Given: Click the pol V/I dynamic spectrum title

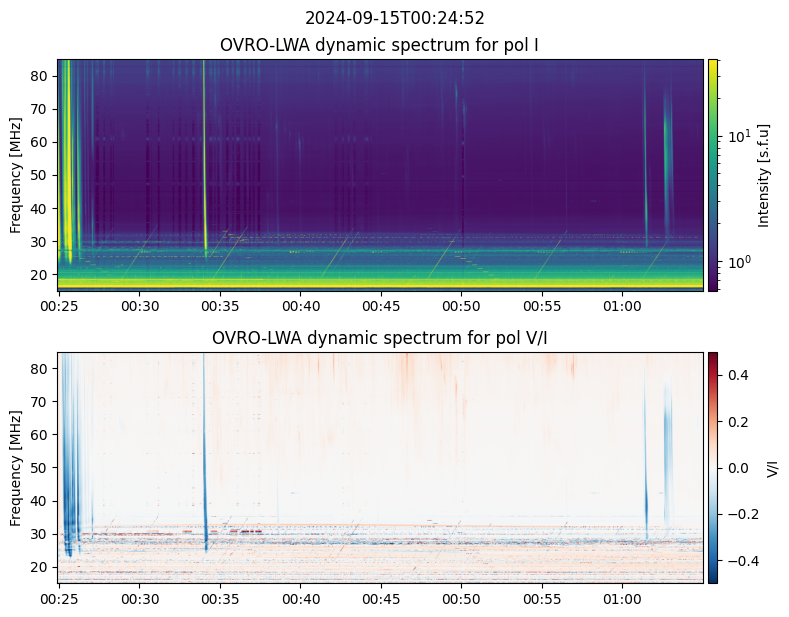Looking at the screenshot, I should (379, 338).
